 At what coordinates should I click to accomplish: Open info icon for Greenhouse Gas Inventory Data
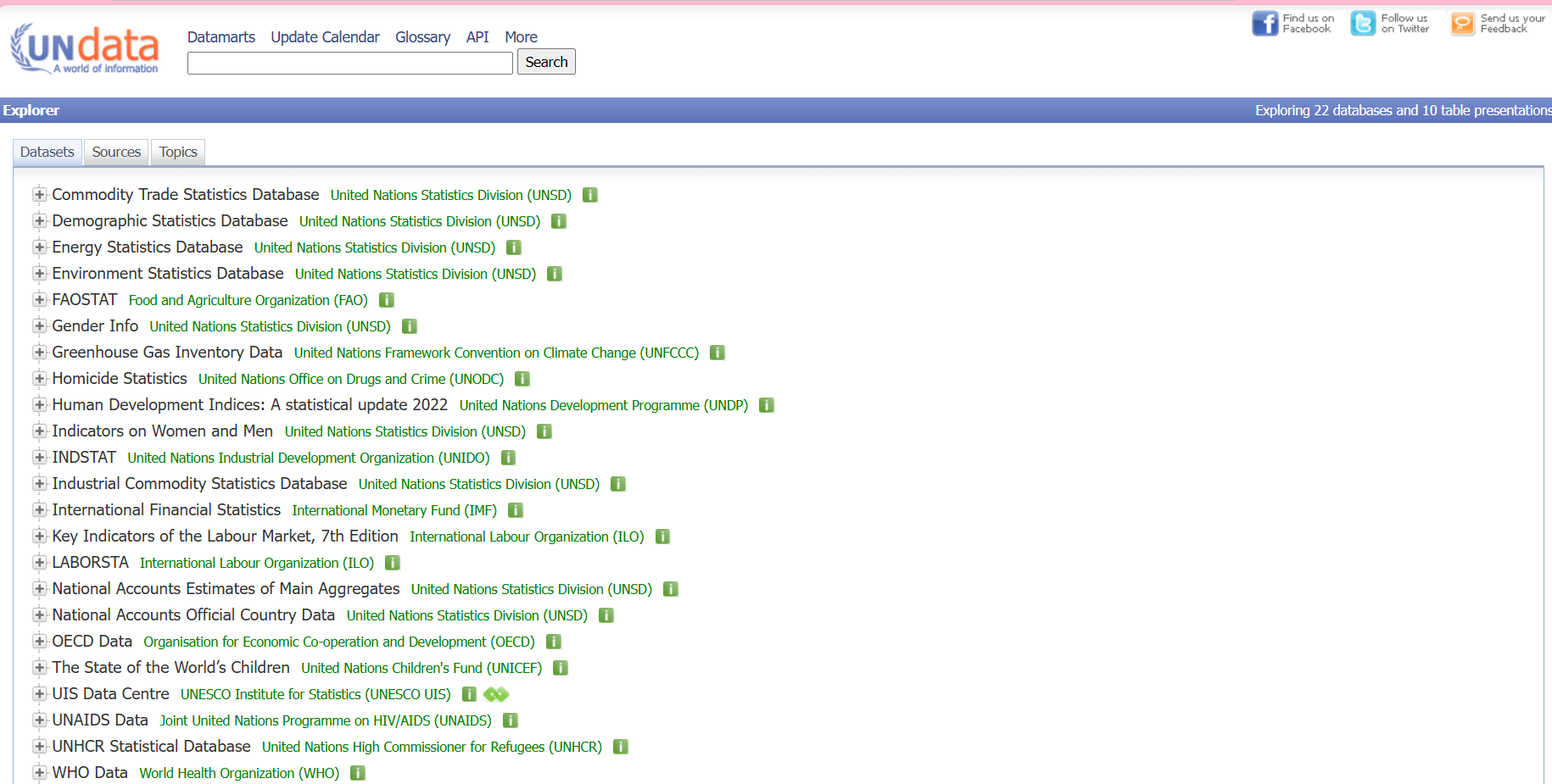click(x=717, y=353)
